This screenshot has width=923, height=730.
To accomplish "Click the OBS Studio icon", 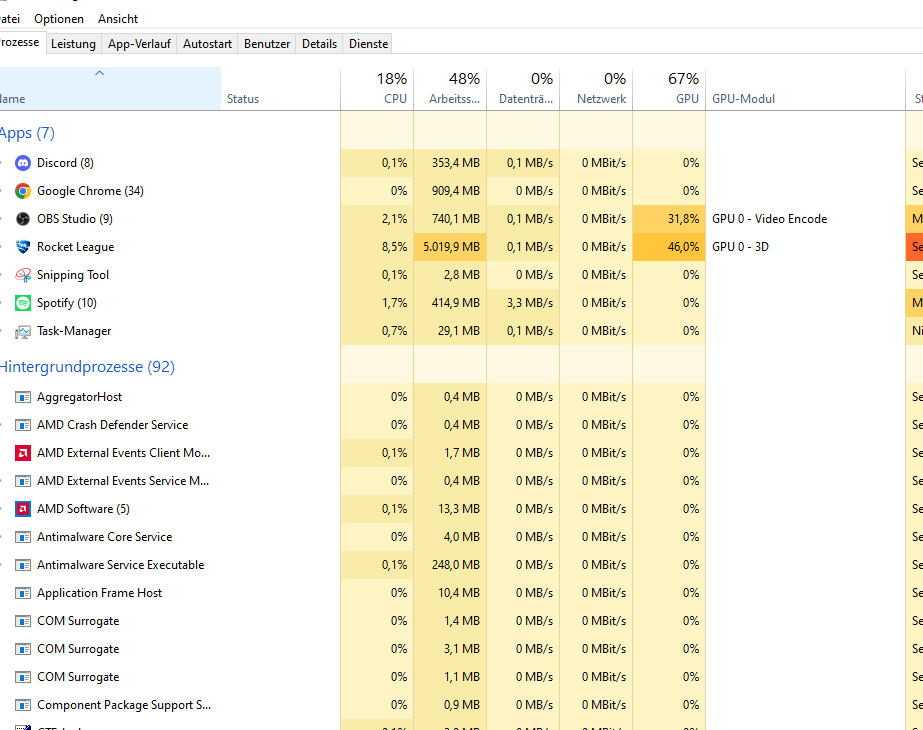I will pos(23,219).
